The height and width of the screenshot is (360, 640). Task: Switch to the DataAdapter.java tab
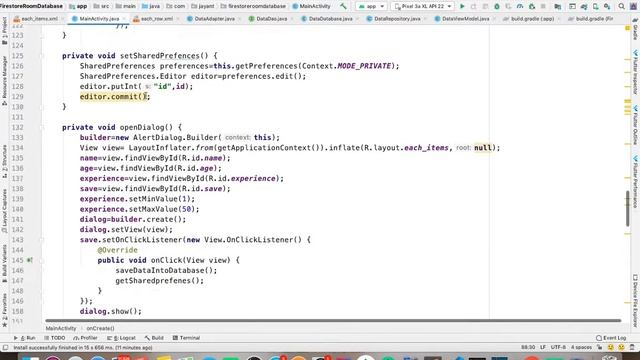tap(213, 19)
